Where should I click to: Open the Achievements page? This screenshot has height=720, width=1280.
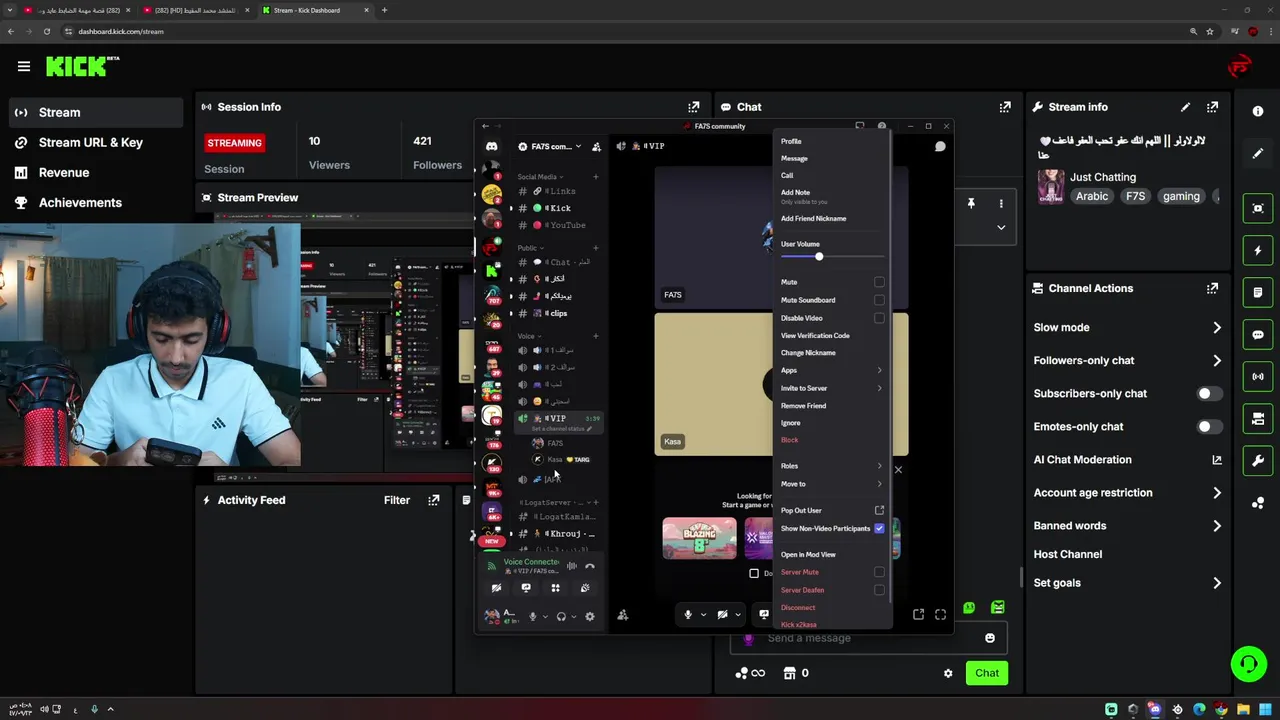tap(80, 202)
